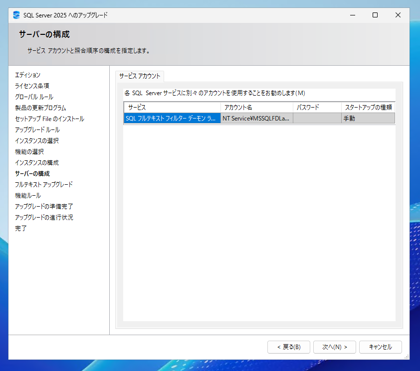Click the NT Service\MSSQLFDLa... account name cell
420x371 pixels.
coord(257,118)
